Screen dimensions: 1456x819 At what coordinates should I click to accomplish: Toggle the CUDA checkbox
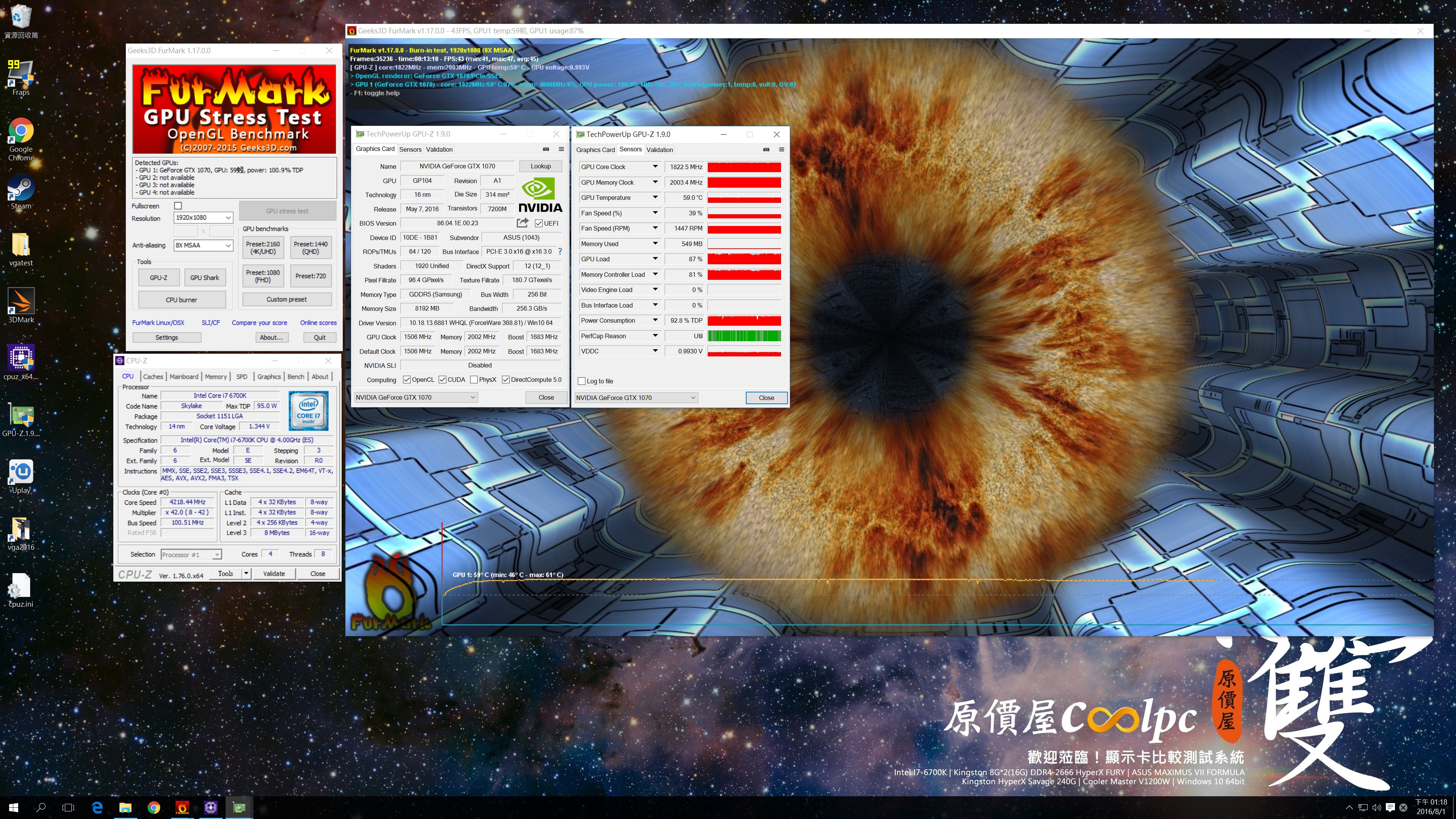click(442, 380)
